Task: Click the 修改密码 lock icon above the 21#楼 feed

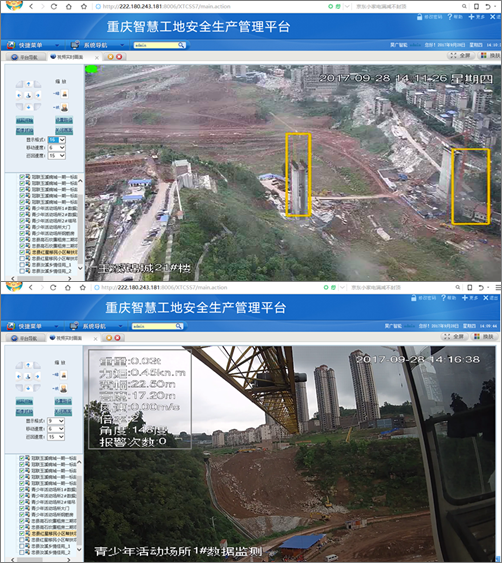Action: 419,17
